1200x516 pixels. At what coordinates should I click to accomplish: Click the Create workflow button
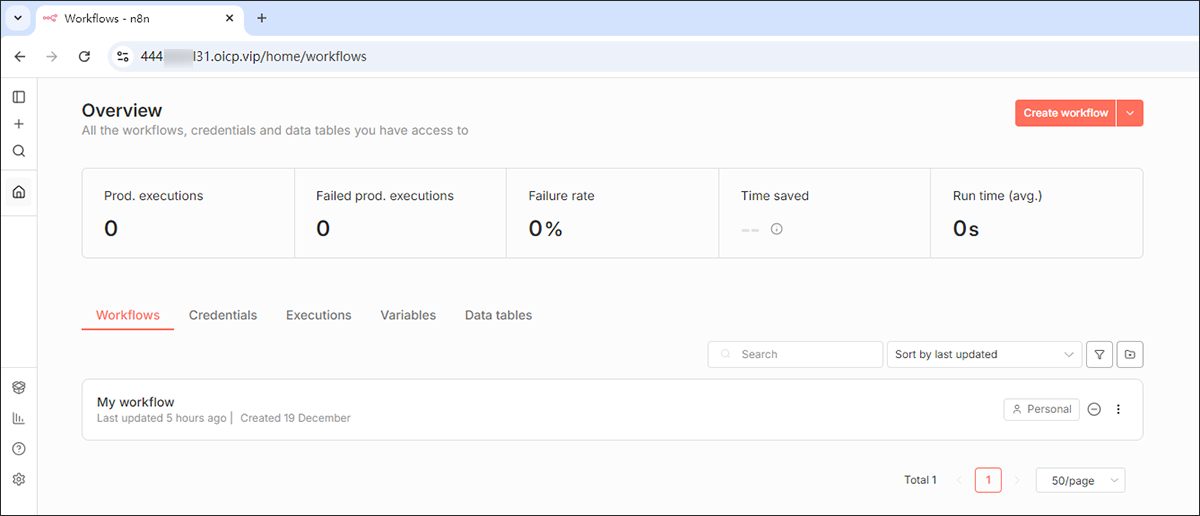click(x=1065, y=113)
